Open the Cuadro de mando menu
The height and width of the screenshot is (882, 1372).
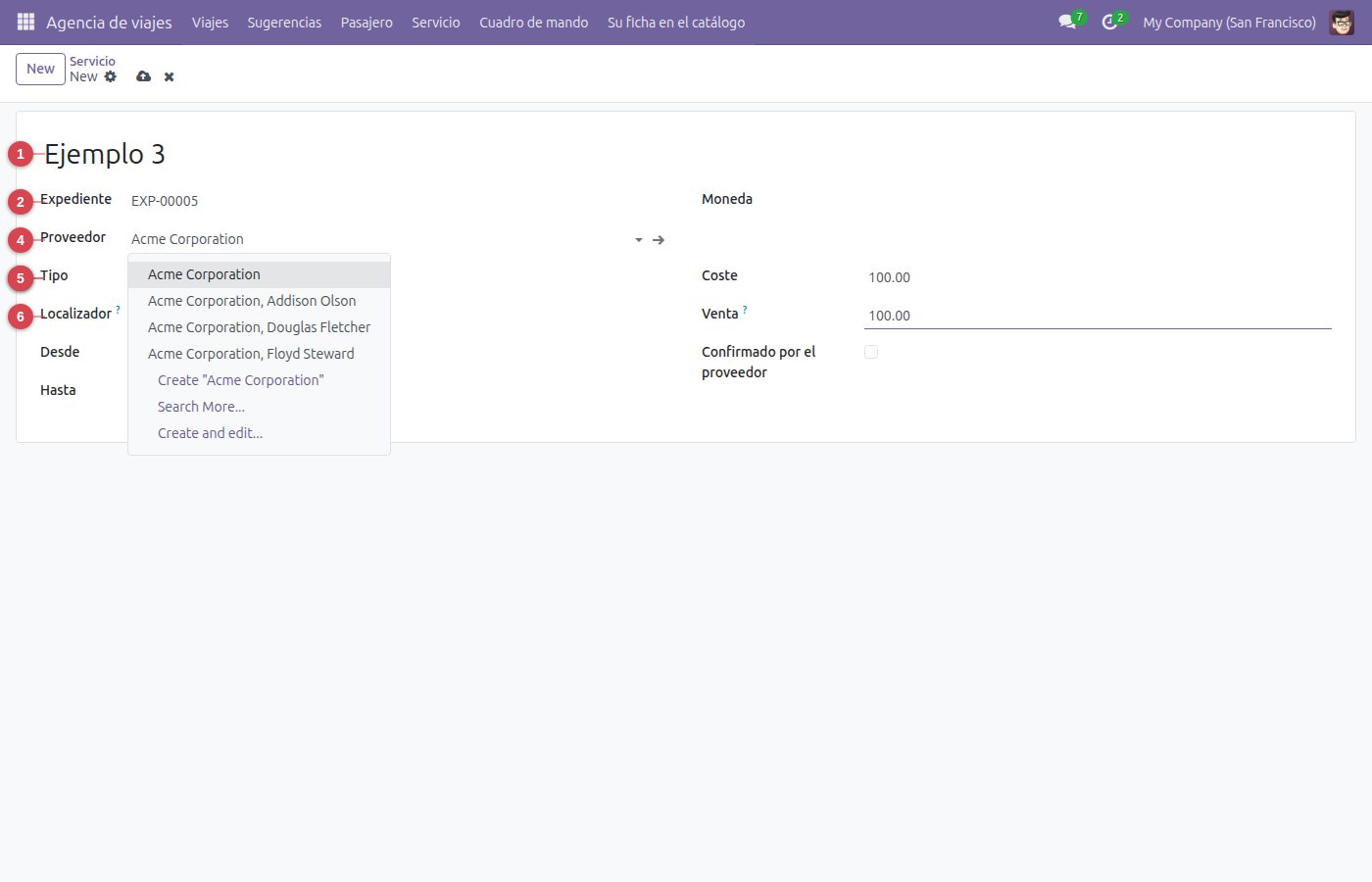534,22
